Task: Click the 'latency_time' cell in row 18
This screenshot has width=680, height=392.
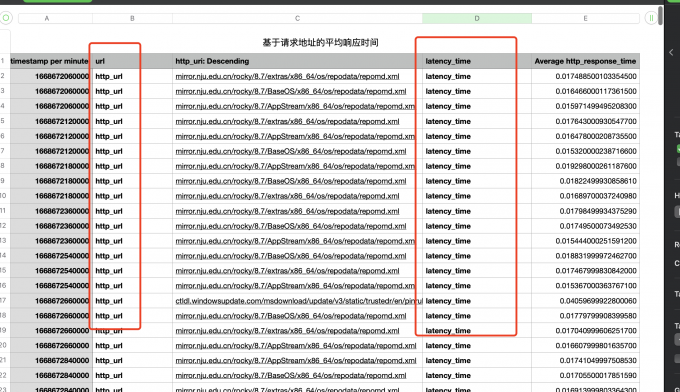Action: pyautogui.click(x=477, y=316)
